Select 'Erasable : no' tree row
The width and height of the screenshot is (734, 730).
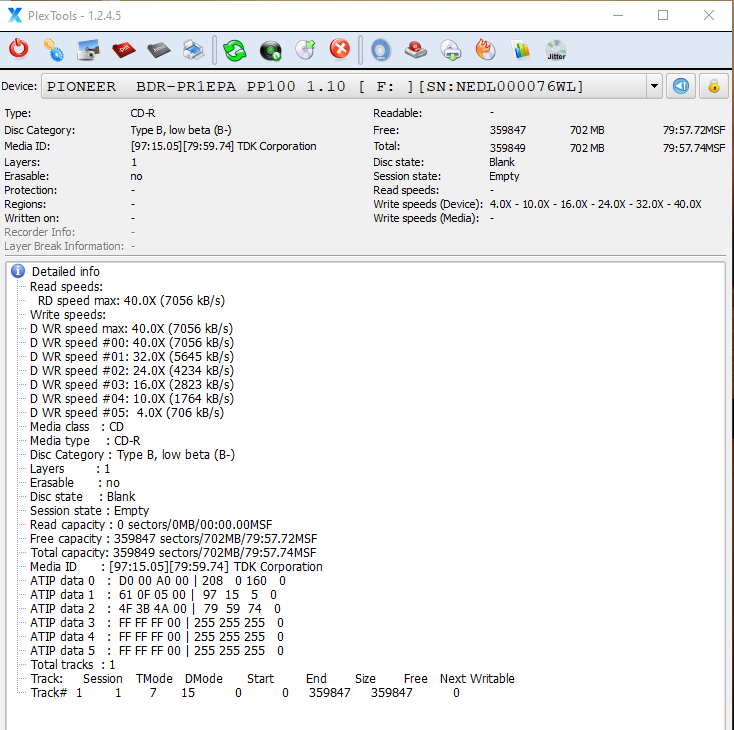[75, 483]
